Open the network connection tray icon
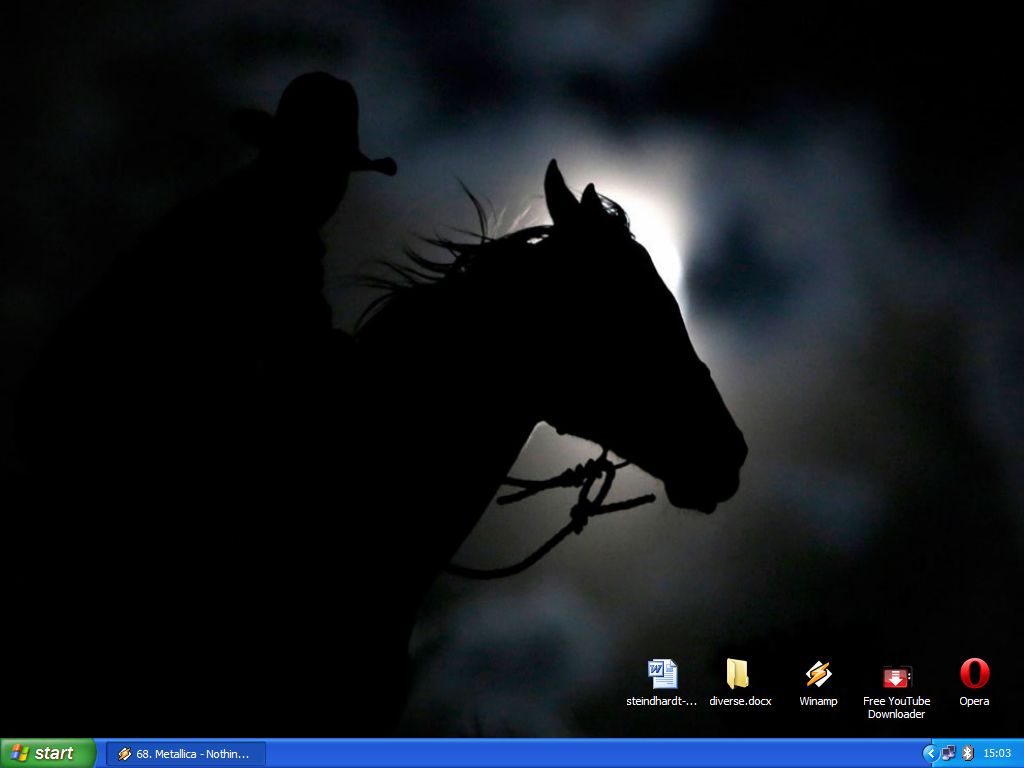Image resolution: width=1024 pixels, height=768 pixels. point(949,754)
